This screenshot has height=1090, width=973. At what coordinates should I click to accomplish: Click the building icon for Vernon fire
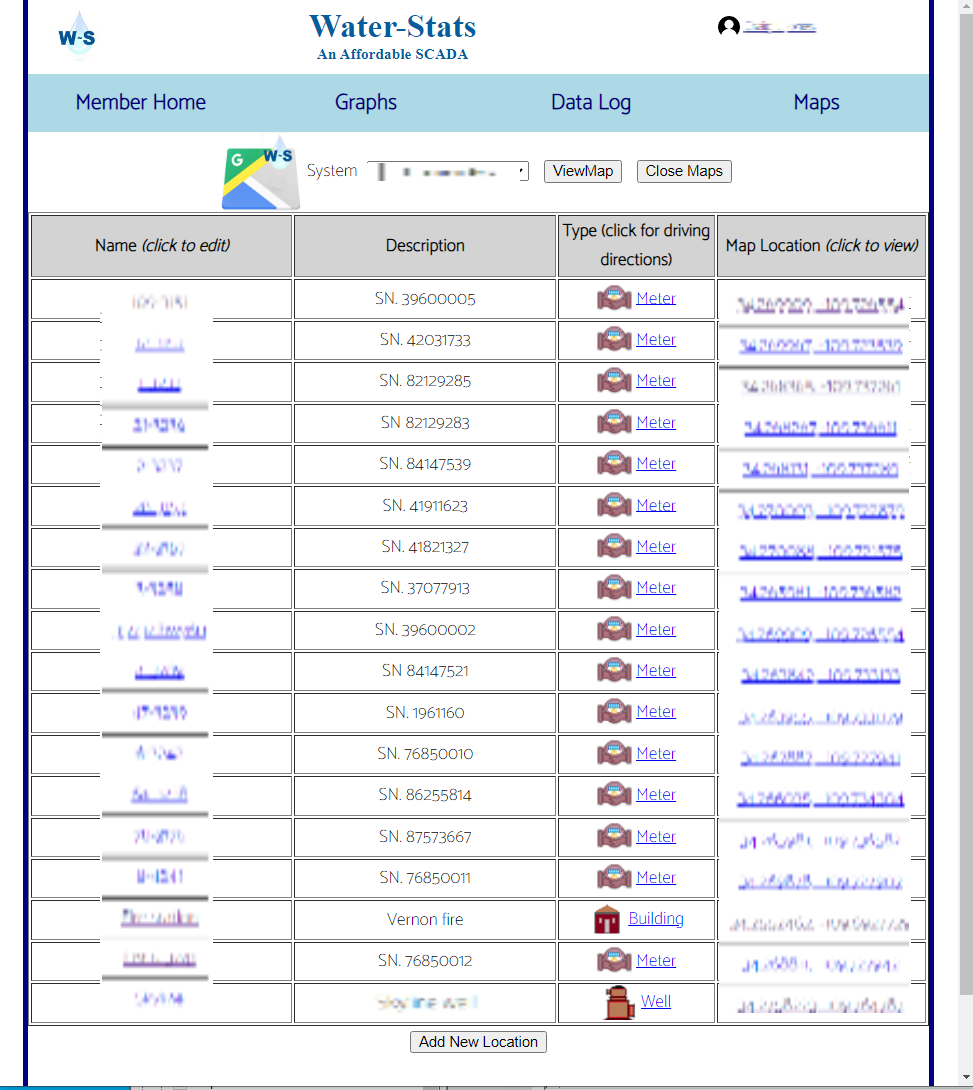click(607, 920)
